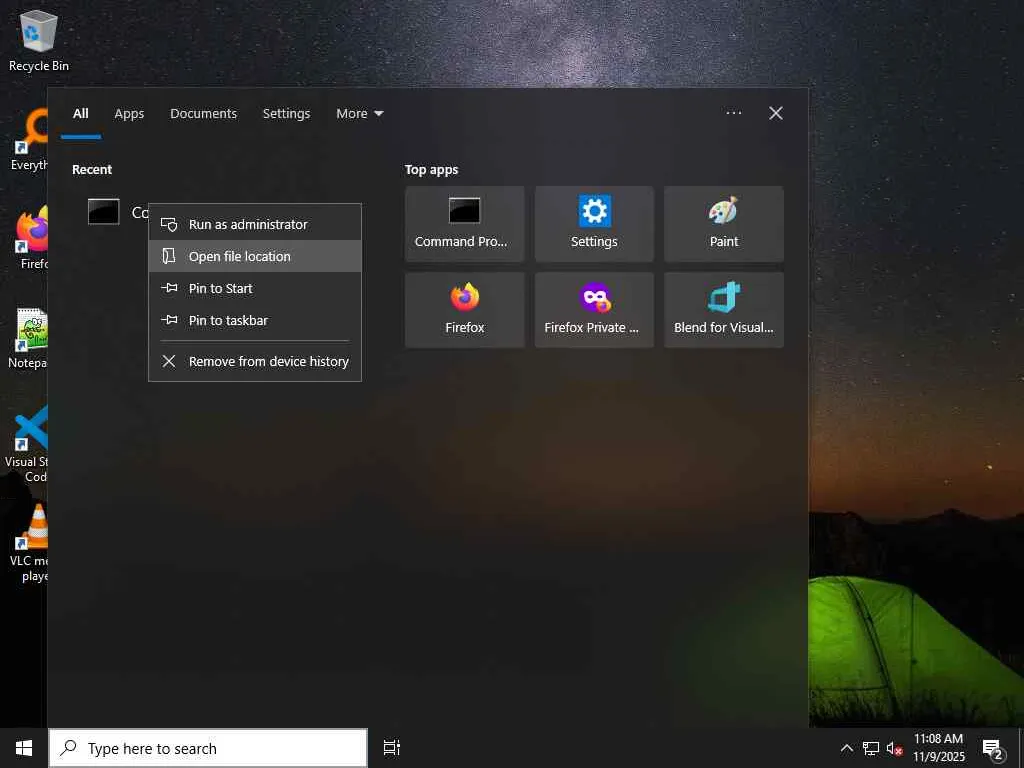Choose Run as administrator
The image size is (1024, 768).
255,224
